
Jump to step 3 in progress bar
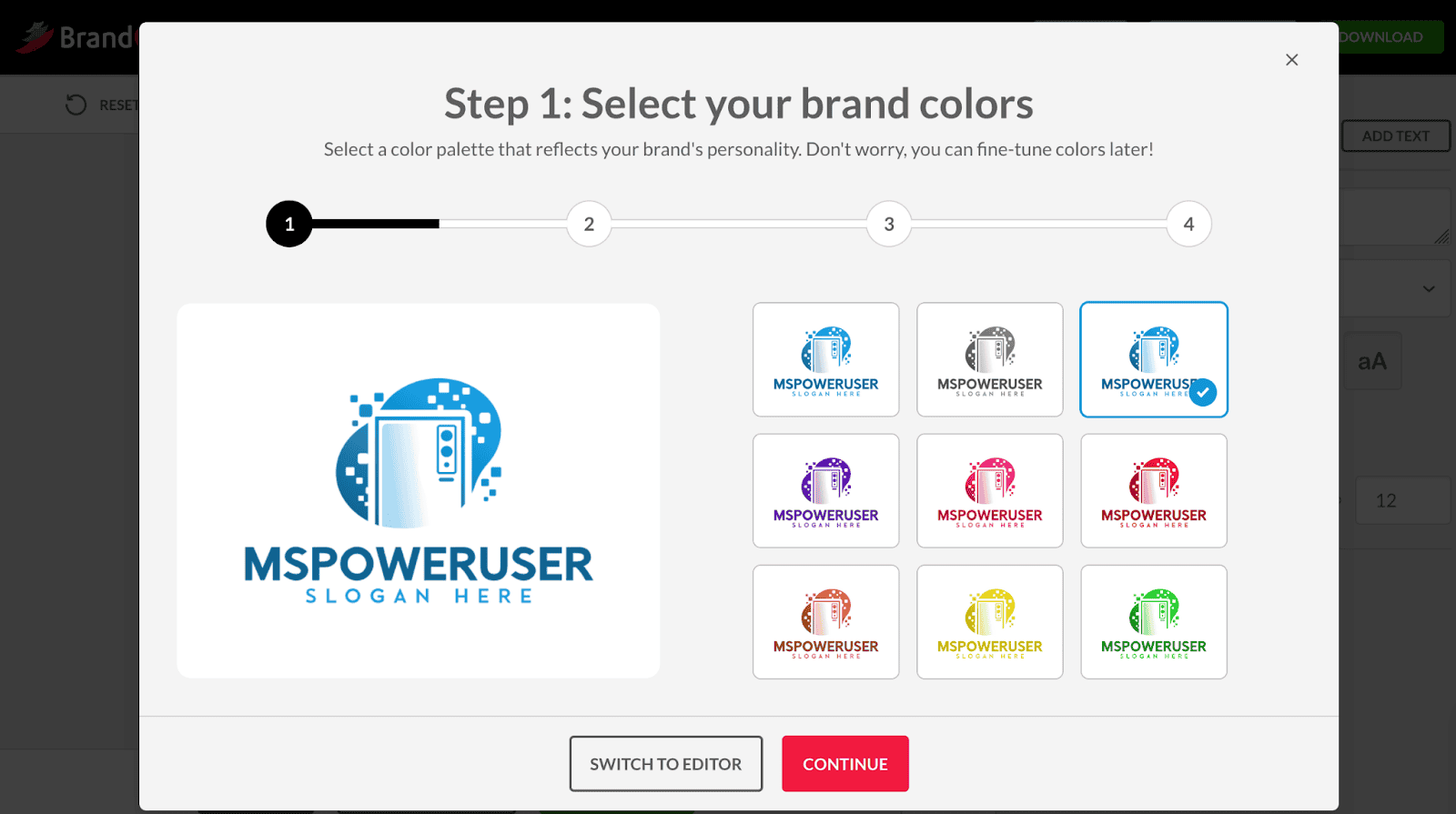pos(889,224)
